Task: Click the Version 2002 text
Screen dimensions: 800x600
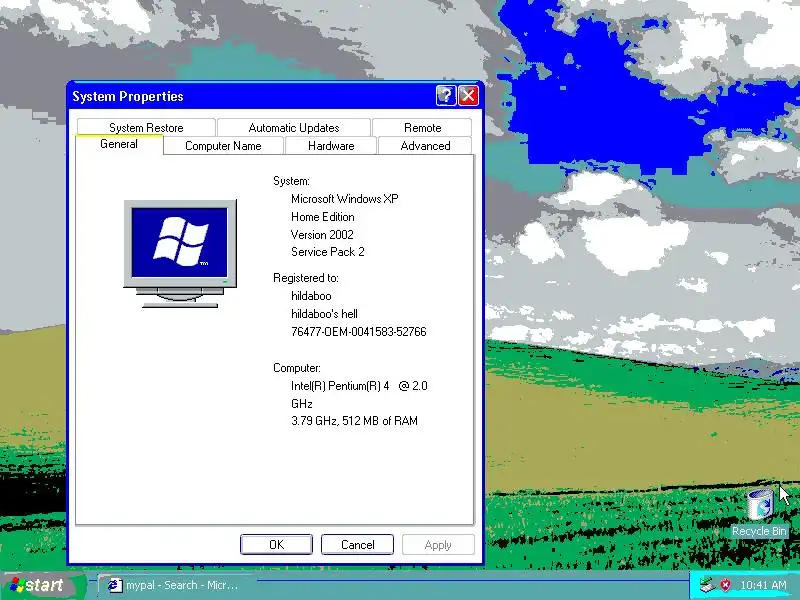Action: pyautogui.click(x=322, y=235)
